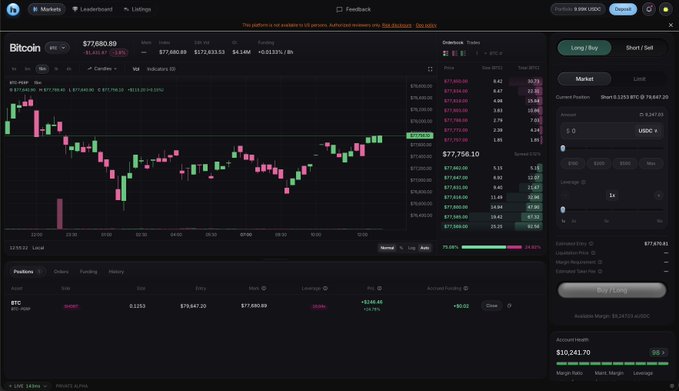Click the Leverage column info icon
Screen dimensions: 679x391
(x=325, y=288)
